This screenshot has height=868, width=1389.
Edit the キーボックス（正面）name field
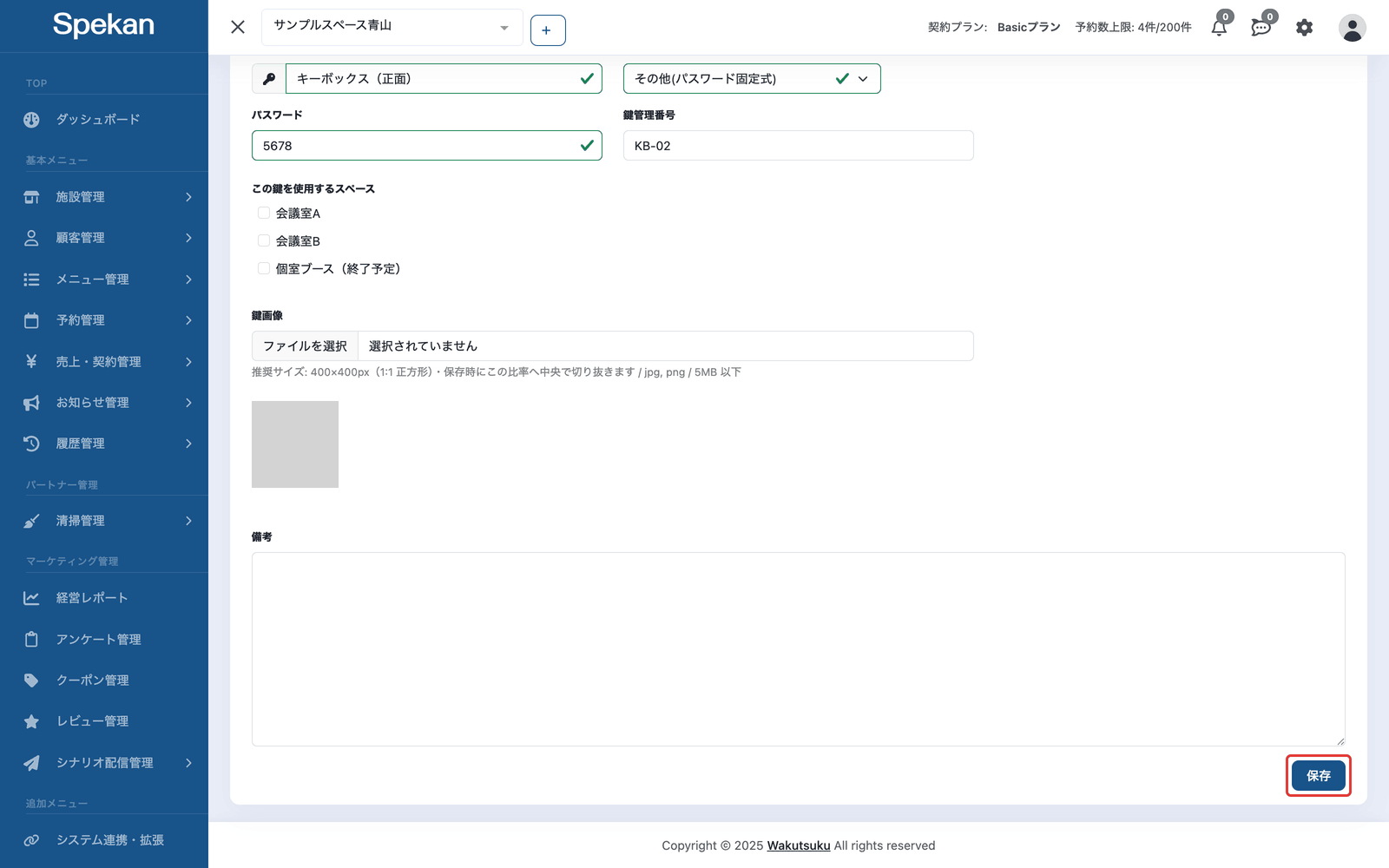pos(444,79)
